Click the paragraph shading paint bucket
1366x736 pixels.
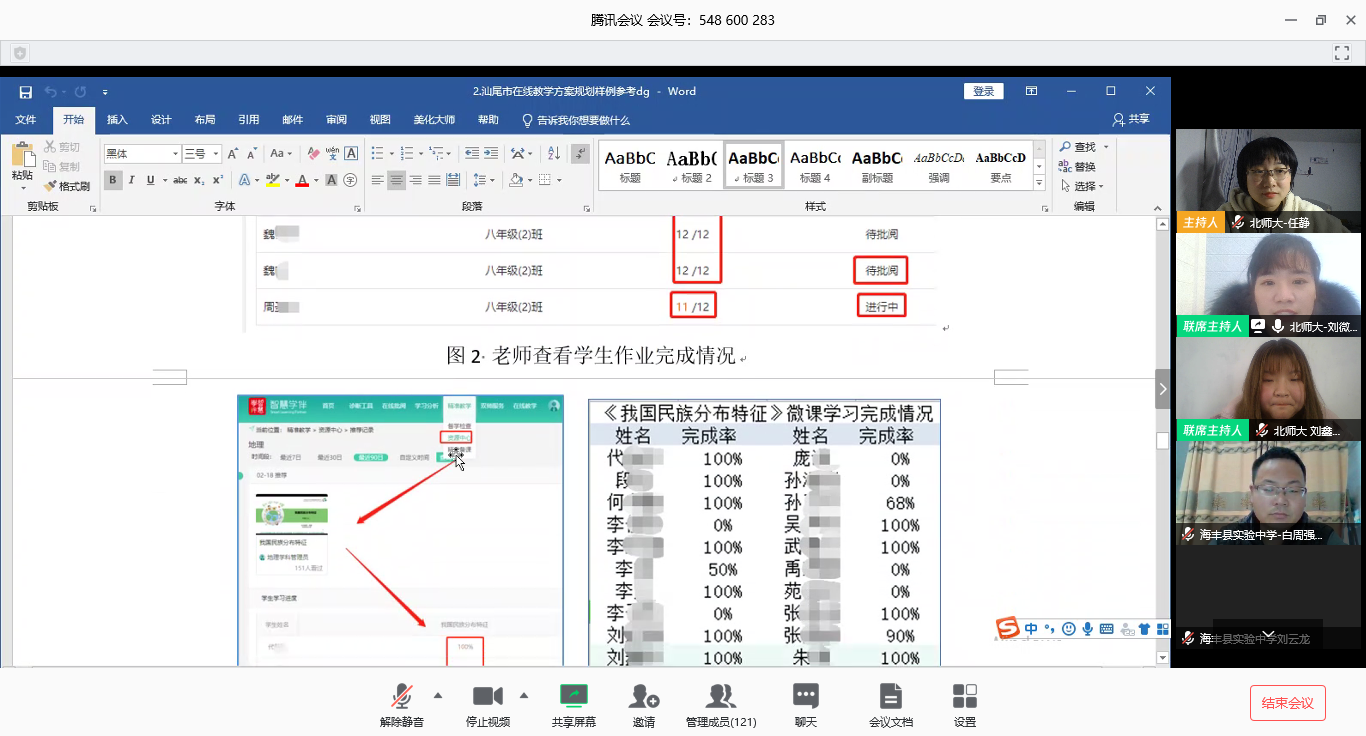click(515, 180)
